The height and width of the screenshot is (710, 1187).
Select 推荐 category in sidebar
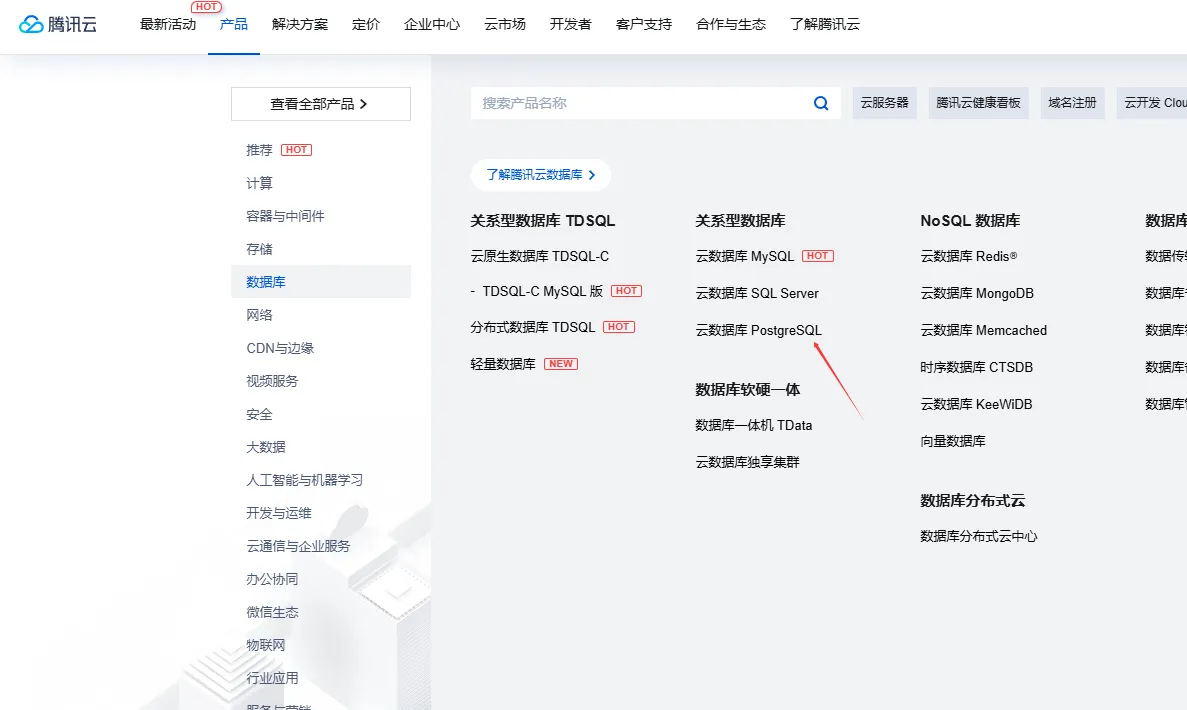(259, 150)
